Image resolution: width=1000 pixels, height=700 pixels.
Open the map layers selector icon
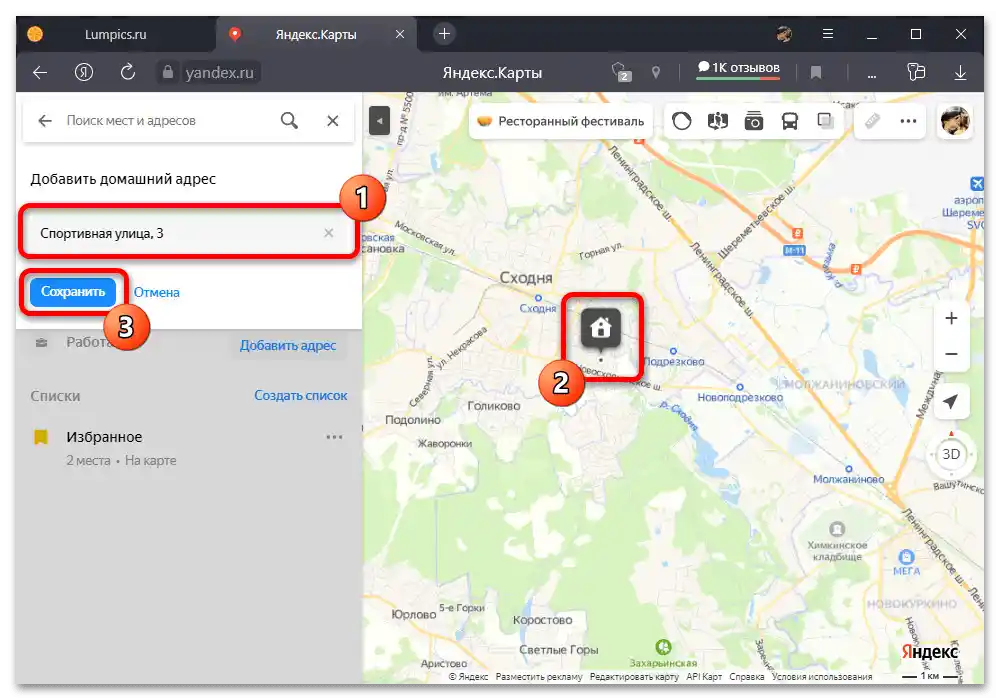(825, 120)
